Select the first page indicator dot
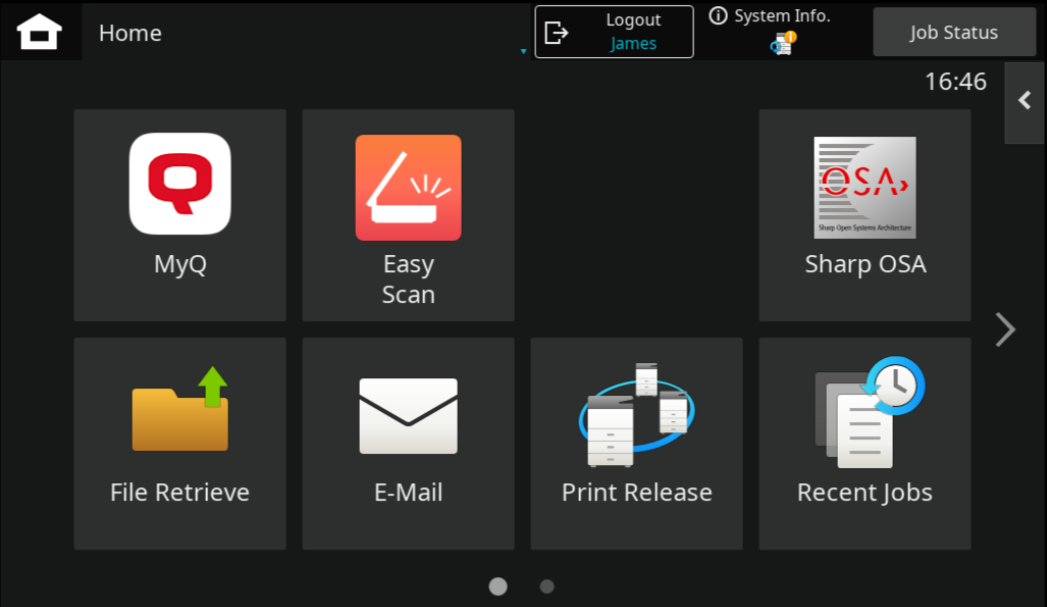The width and height of the screenshot is (1047, 607). [x=498, y=586]
